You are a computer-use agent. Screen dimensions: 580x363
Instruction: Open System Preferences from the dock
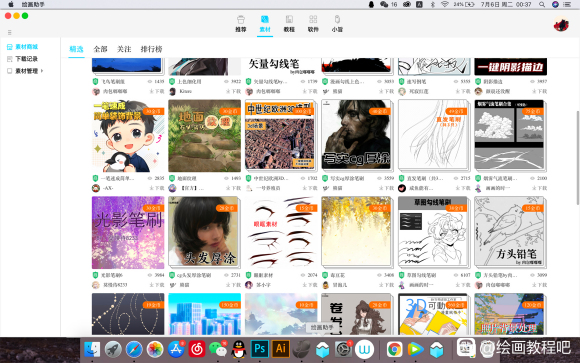(x=343, y=349)
